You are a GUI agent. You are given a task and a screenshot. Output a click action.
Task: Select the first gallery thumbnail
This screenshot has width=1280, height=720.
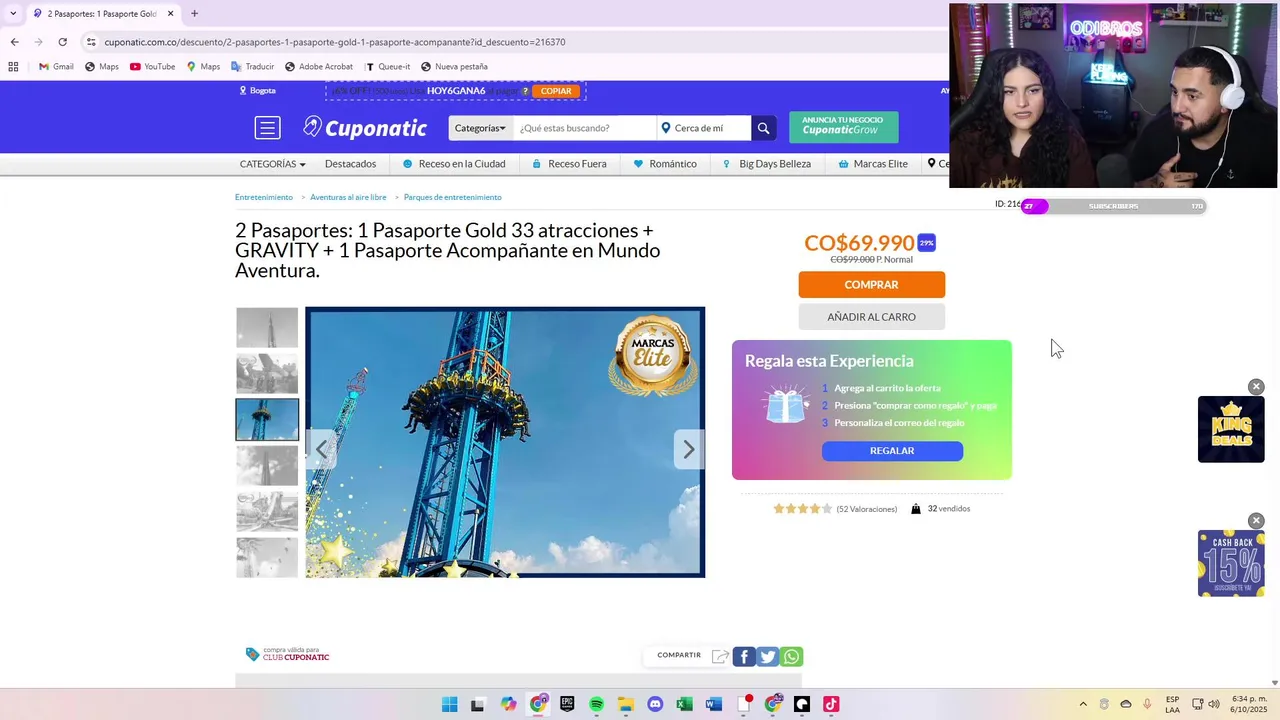(267, 328)
